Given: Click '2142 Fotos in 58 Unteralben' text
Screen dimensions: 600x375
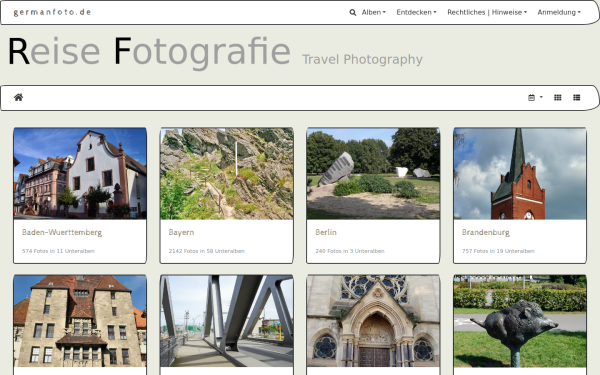Looking at the screenshot, I should 207,251.
